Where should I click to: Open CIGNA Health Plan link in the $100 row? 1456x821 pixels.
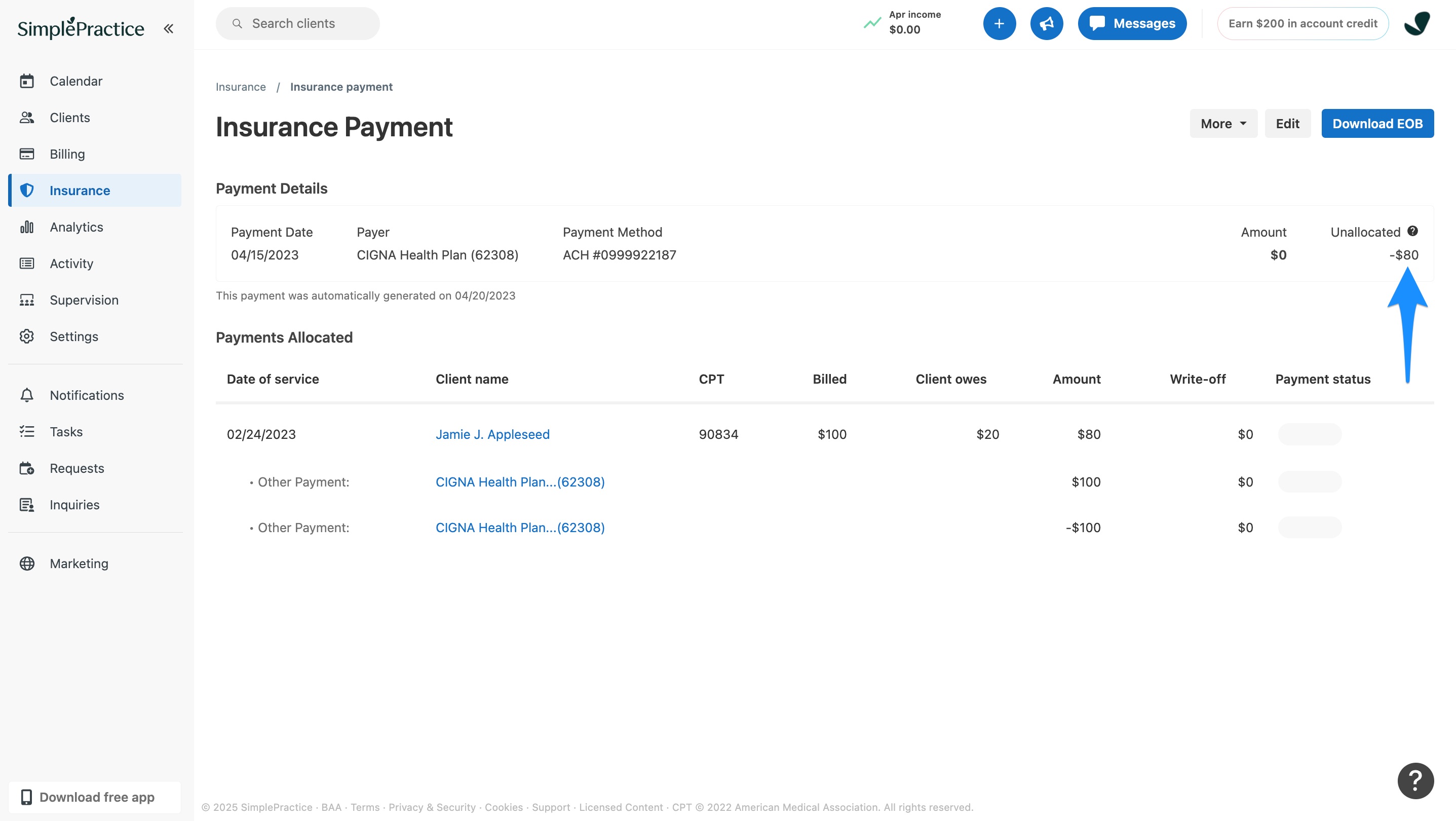click(520, 482)
